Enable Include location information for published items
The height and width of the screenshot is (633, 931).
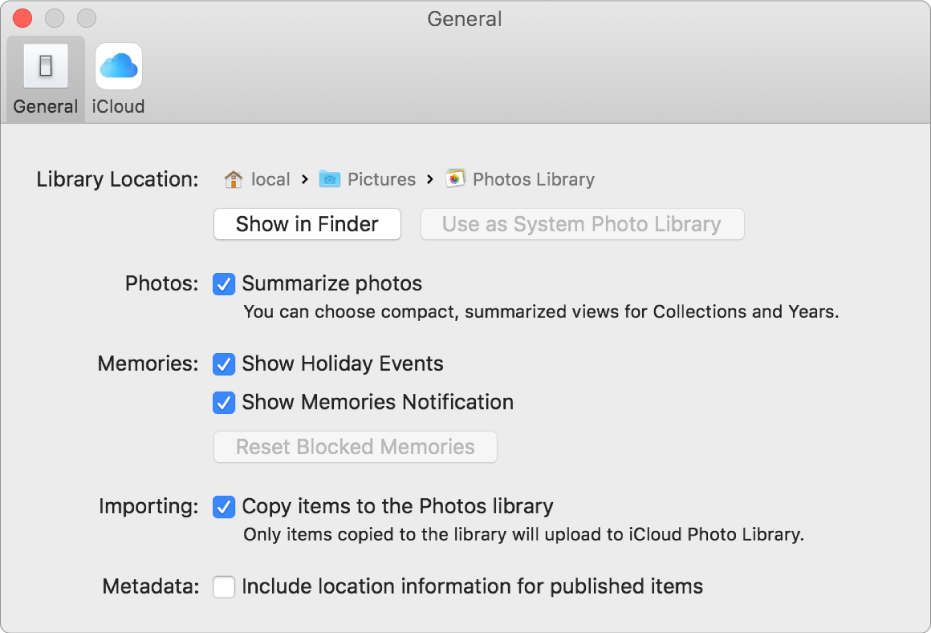tap(224, 587)
